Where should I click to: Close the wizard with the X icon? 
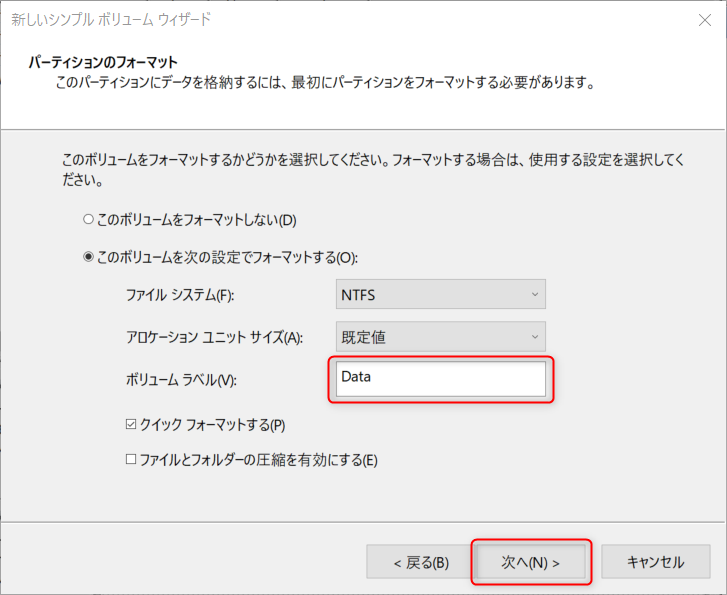pyautogui.click(x=705, y=20)
